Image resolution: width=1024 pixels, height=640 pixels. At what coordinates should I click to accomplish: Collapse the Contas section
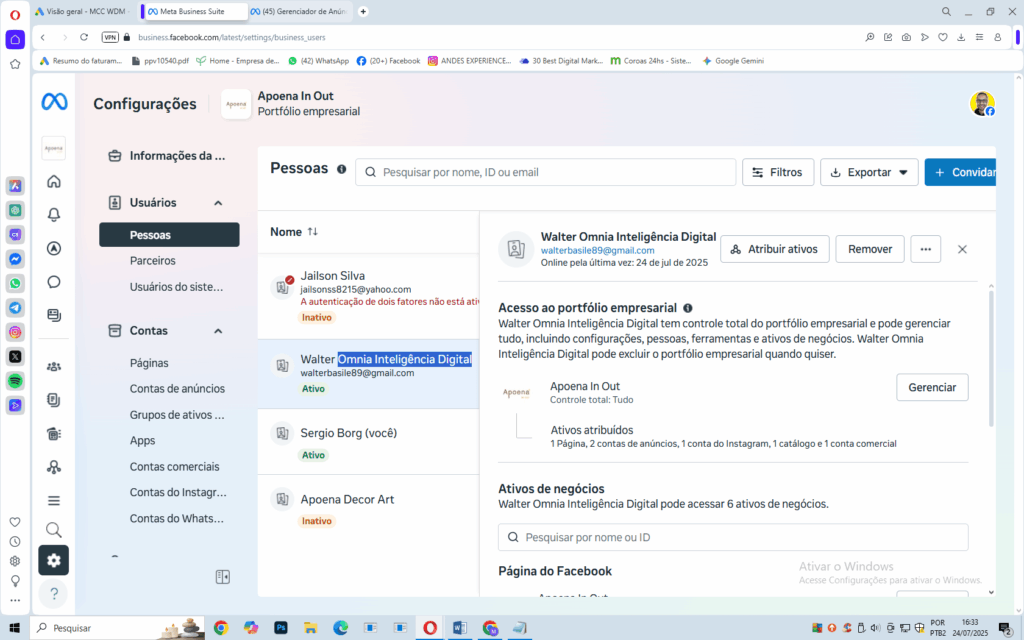coord(218,331)
